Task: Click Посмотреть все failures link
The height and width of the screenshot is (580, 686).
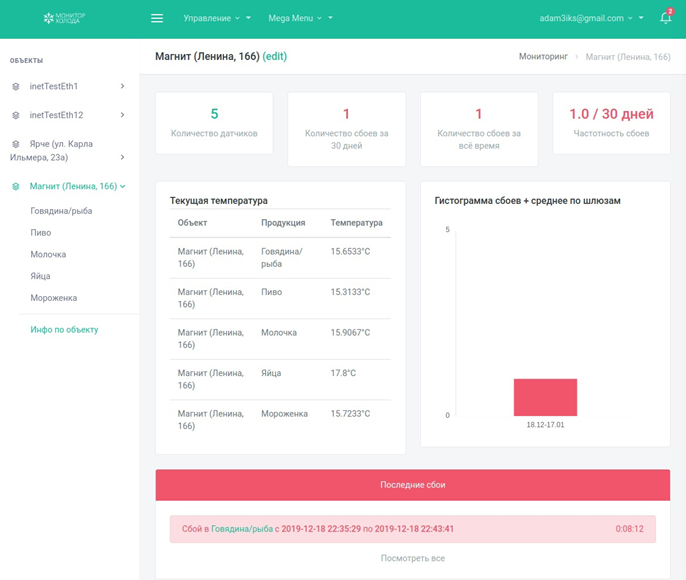Action: click(x=413, y=558)
